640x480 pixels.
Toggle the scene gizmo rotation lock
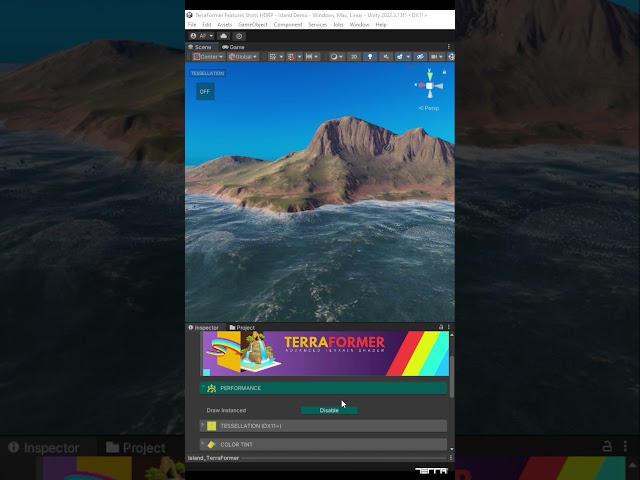coord(444,72)
